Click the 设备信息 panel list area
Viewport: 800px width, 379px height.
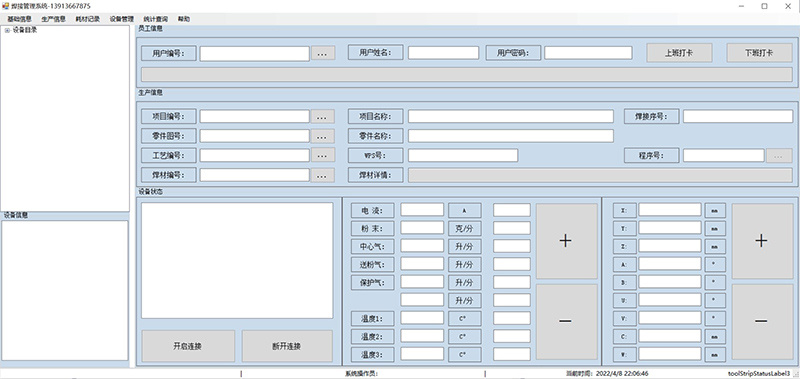click(65, 291)
